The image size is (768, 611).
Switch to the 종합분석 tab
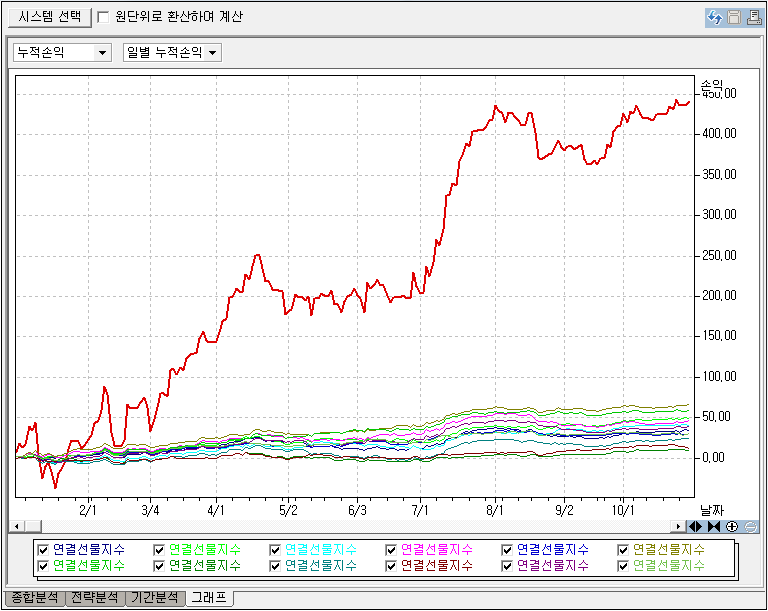[x=34, y=598]
